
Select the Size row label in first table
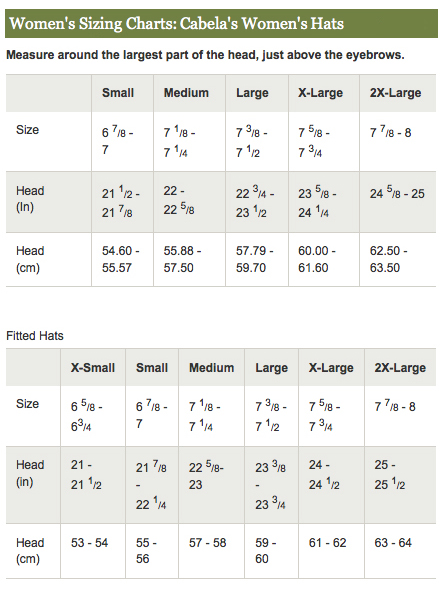click(27, 130)
